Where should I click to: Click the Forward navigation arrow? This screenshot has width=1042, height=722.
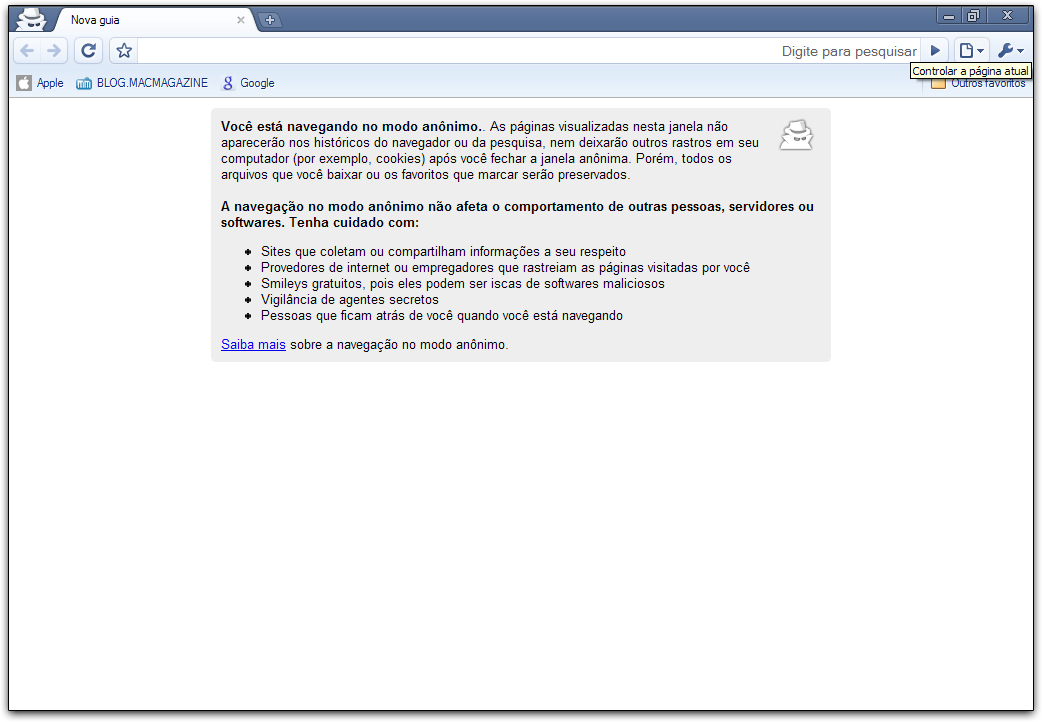point(54,51)
